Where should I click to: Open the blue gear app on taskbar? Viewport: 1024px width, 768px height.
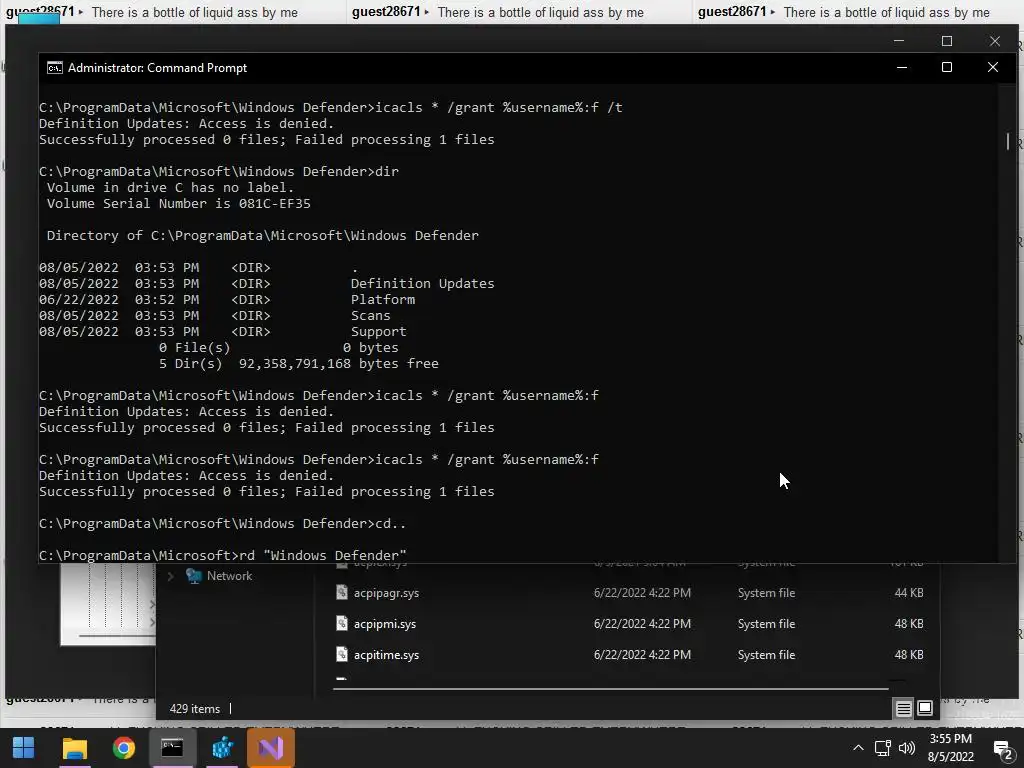(222, 748)
